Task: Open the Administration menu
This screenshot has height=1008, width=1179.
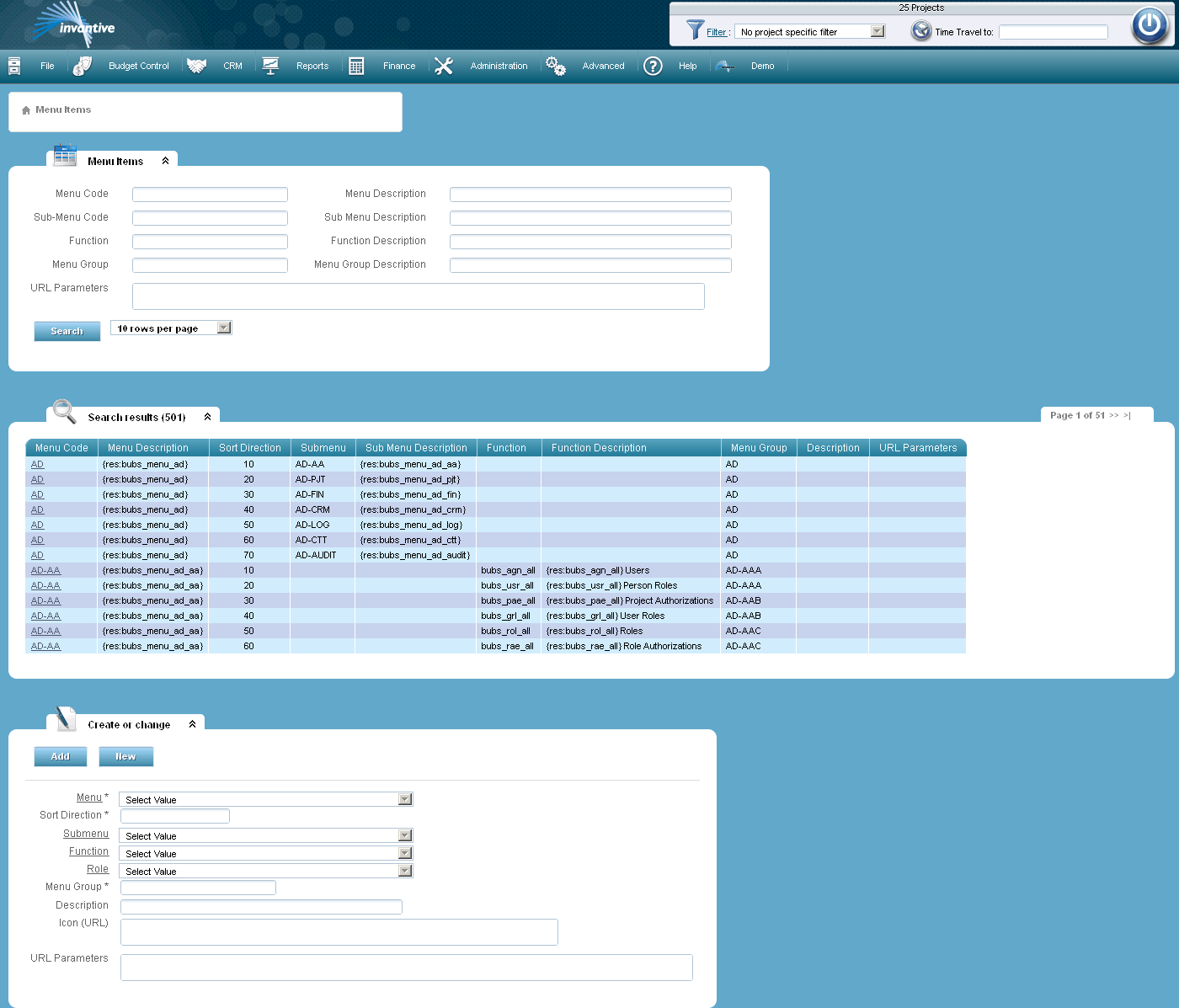Action: coord(499,66)
